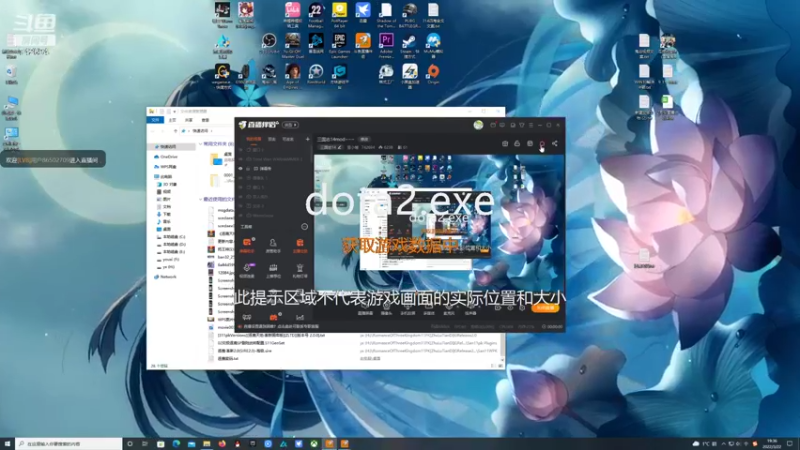Select the second scene tab in streaming app
Screen dimensions: 800x450
[x=272, y=139]
